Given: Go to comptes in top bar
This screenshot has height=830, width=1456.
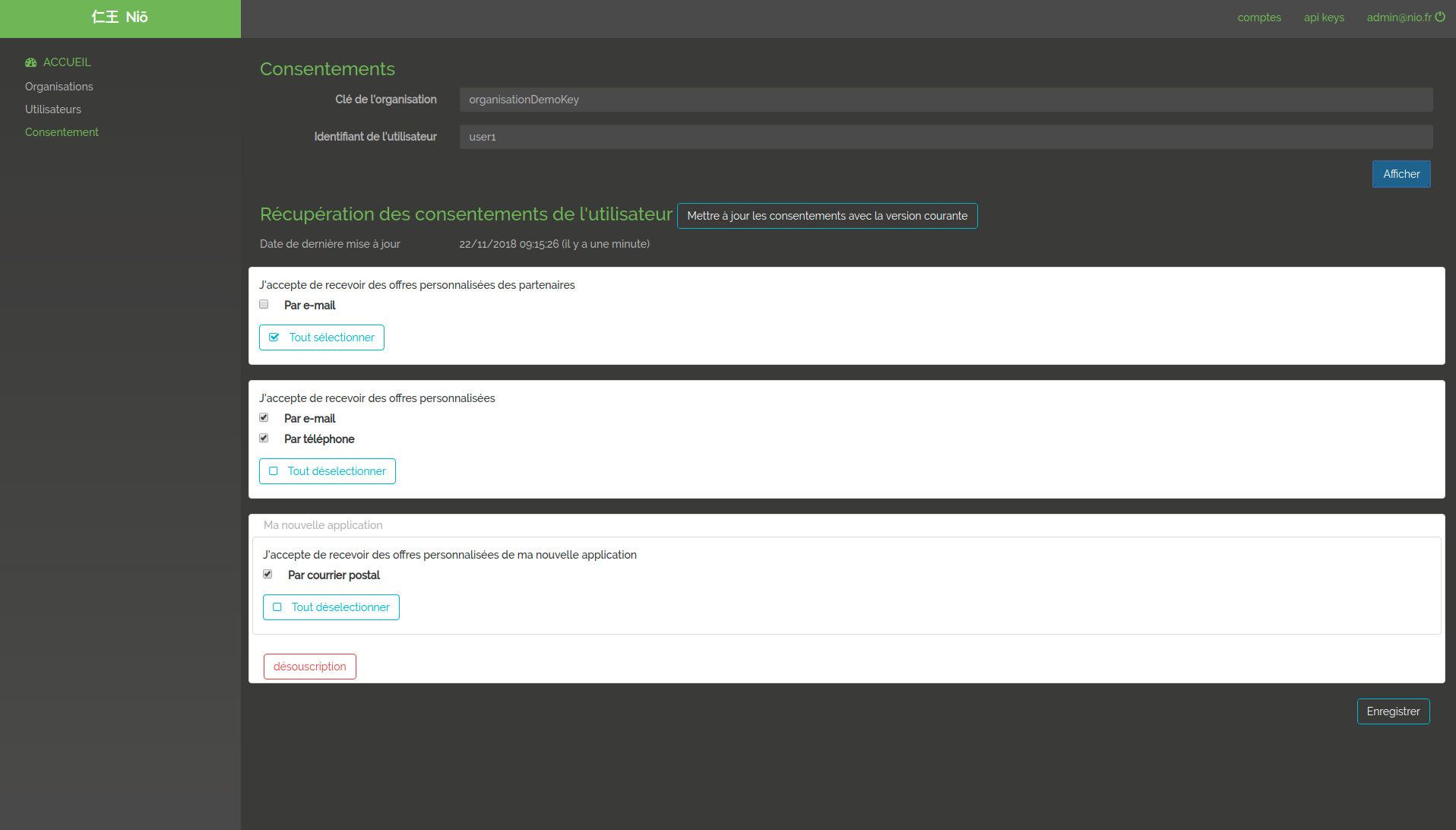Looking at the screenshot, I should (x=1258, y=17).
